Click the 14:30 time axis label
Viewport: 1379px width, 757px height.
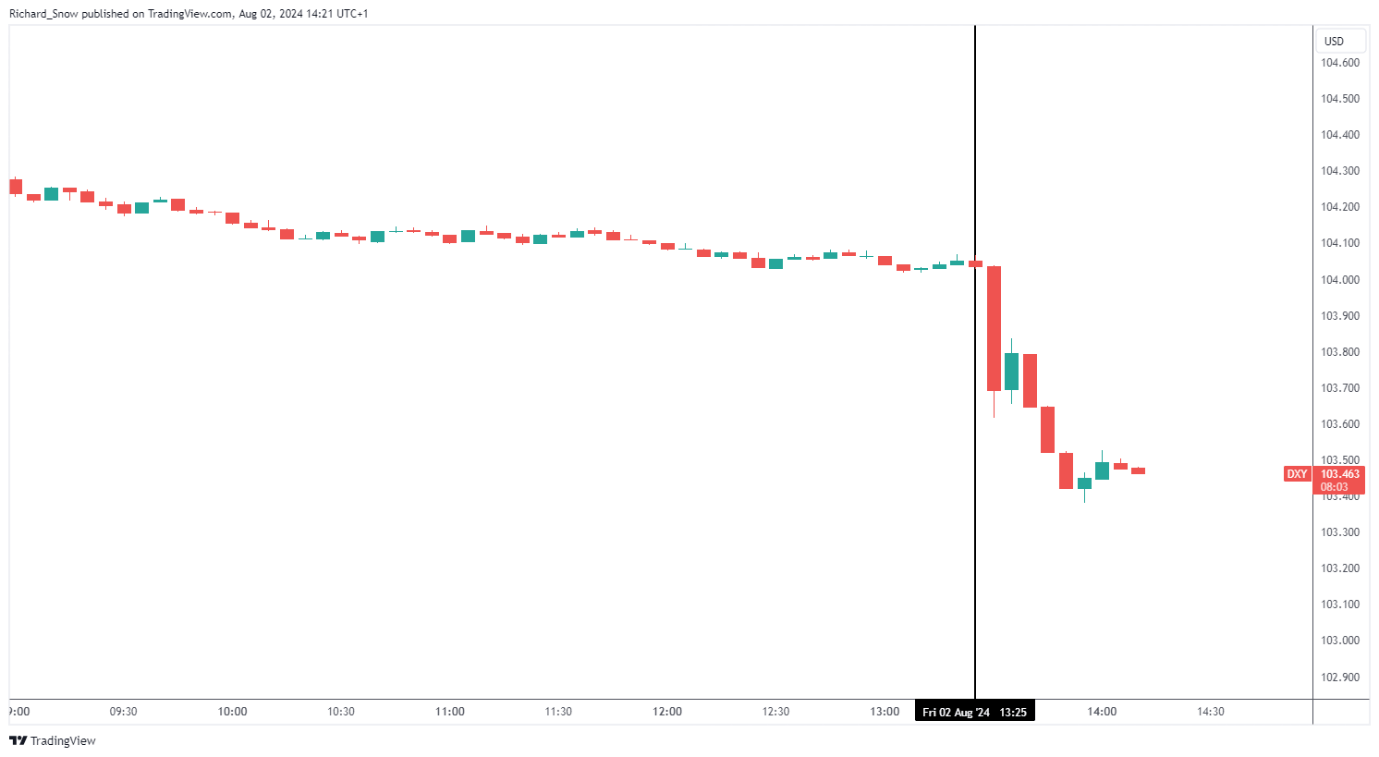click(1210, 712)
